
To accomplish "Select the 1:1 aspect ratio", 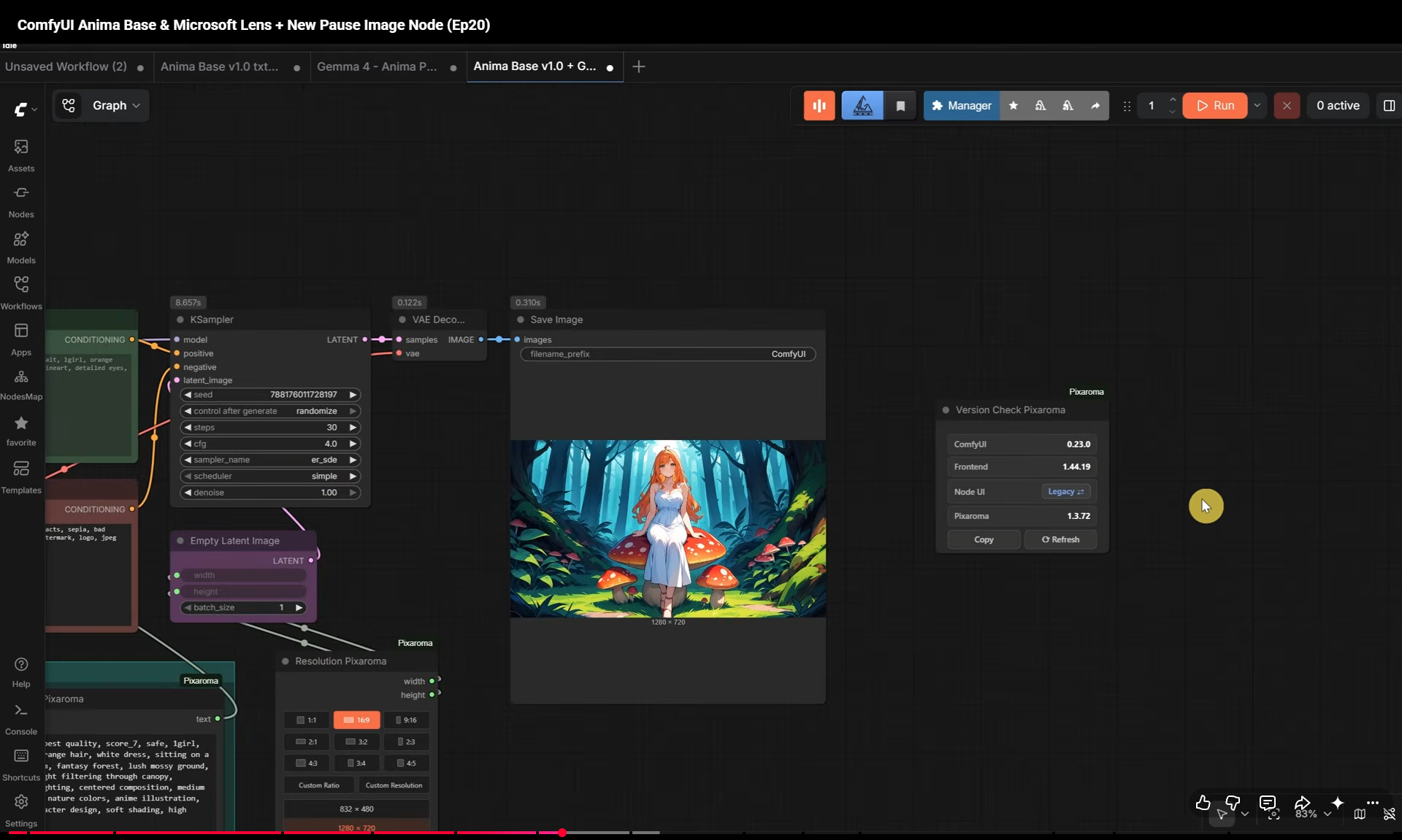I will (x=307, y=720).
